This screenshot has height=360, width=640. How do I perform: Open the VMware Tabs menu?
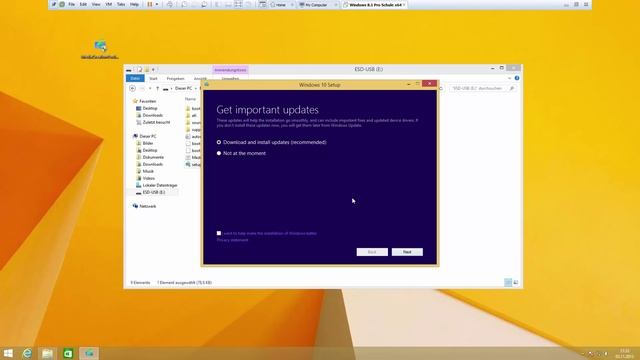[121, 4]
